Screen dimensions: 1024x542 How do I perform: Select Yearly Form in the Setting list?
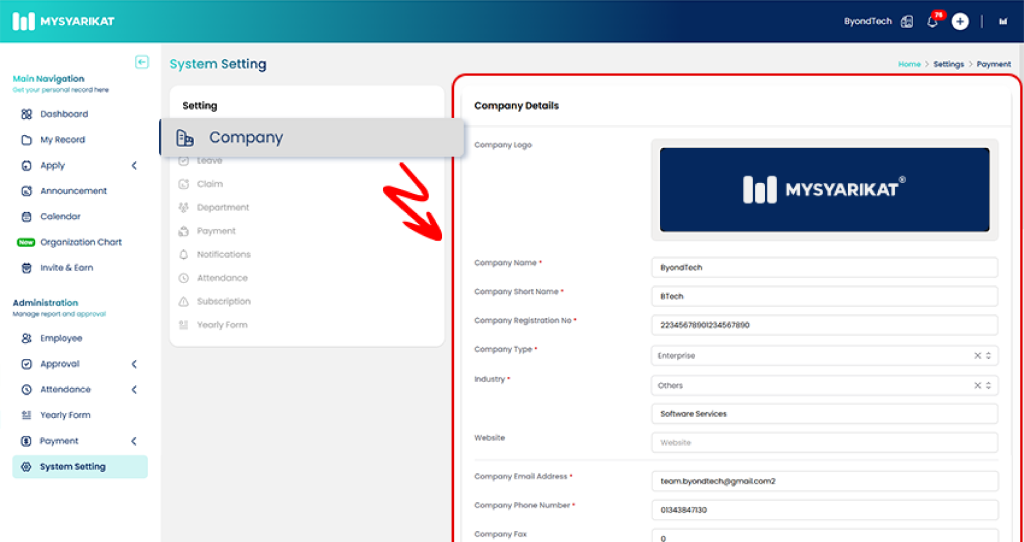tap(222, 325)
